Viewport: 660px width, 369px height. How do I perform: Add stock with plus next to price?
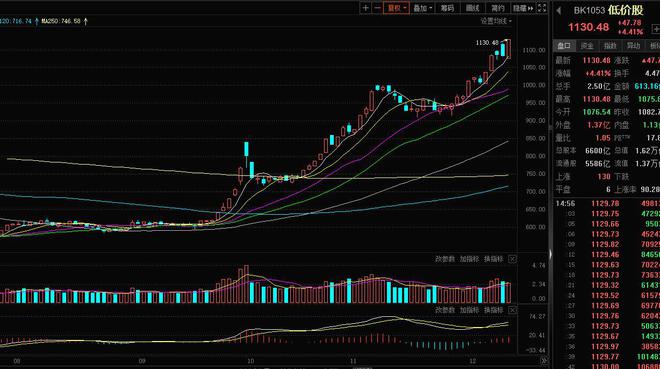tap(656, 29)
